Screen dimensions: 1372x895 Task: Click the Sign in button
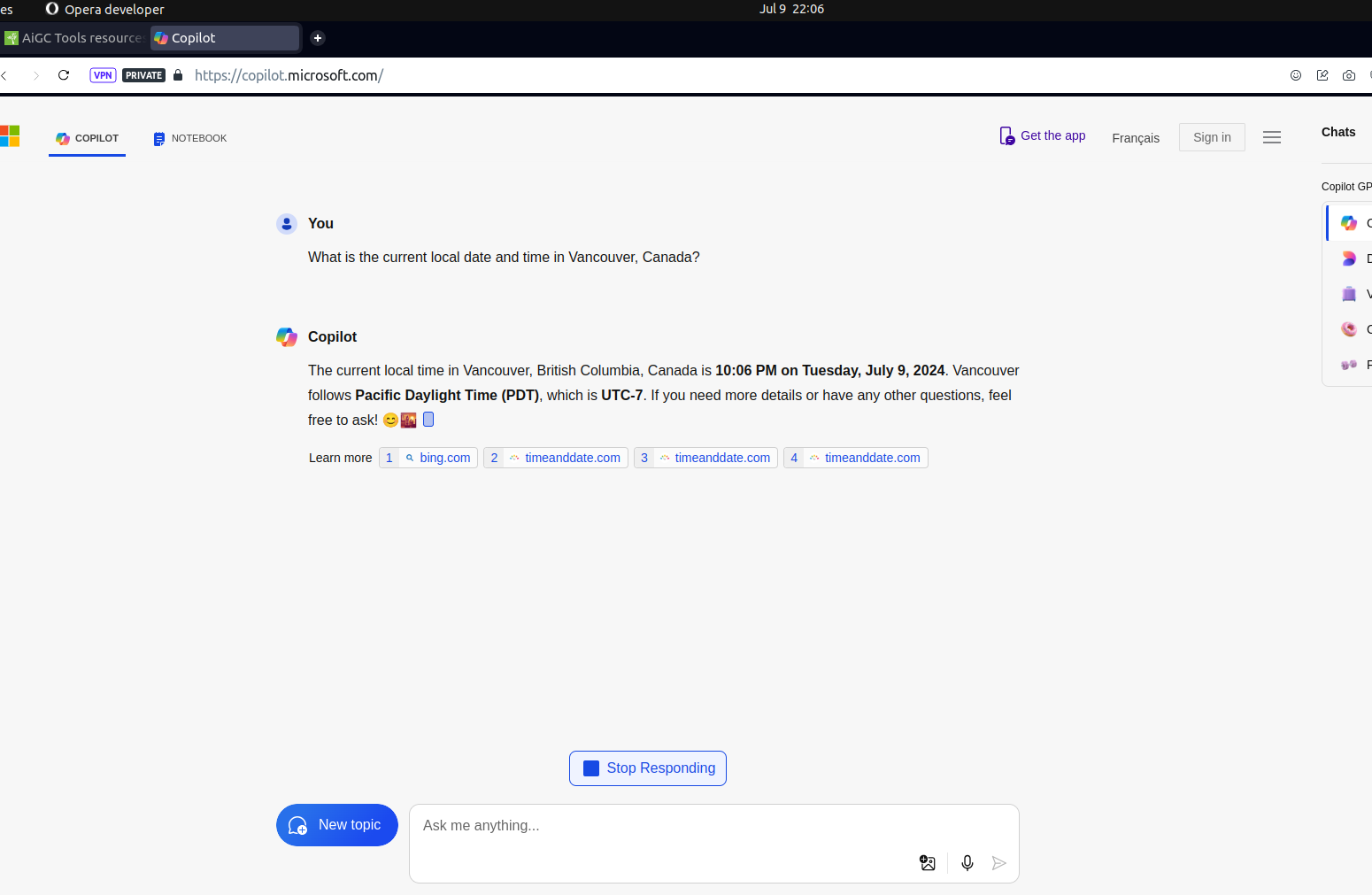tap(1212, 137)
